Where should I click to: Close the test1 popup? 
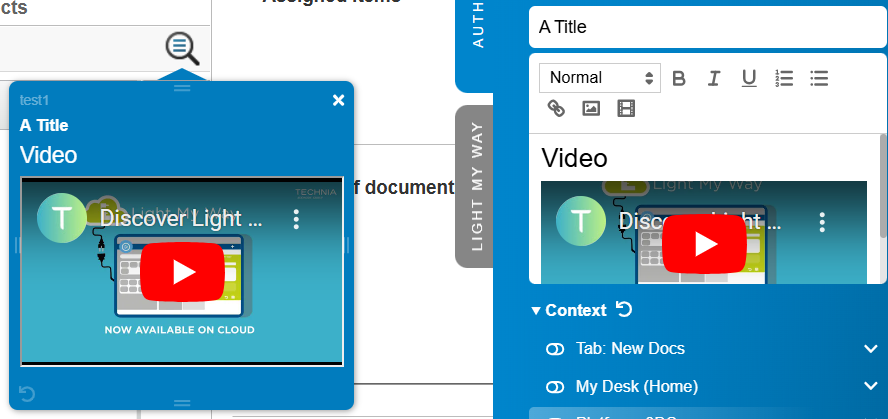pos(339,100)
